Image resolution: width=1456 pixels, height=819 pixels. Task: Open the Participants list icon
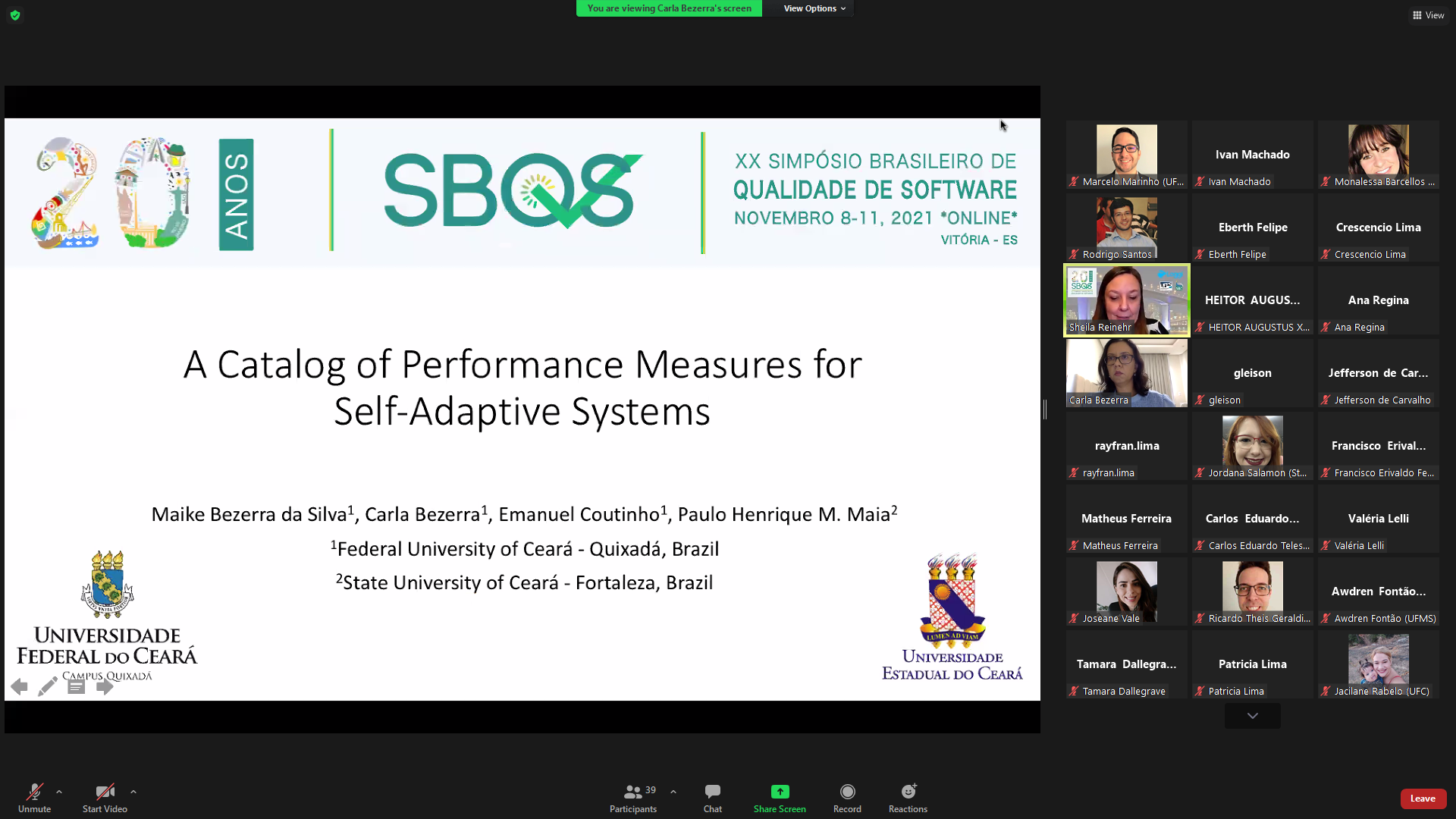(x=632, y=792)
